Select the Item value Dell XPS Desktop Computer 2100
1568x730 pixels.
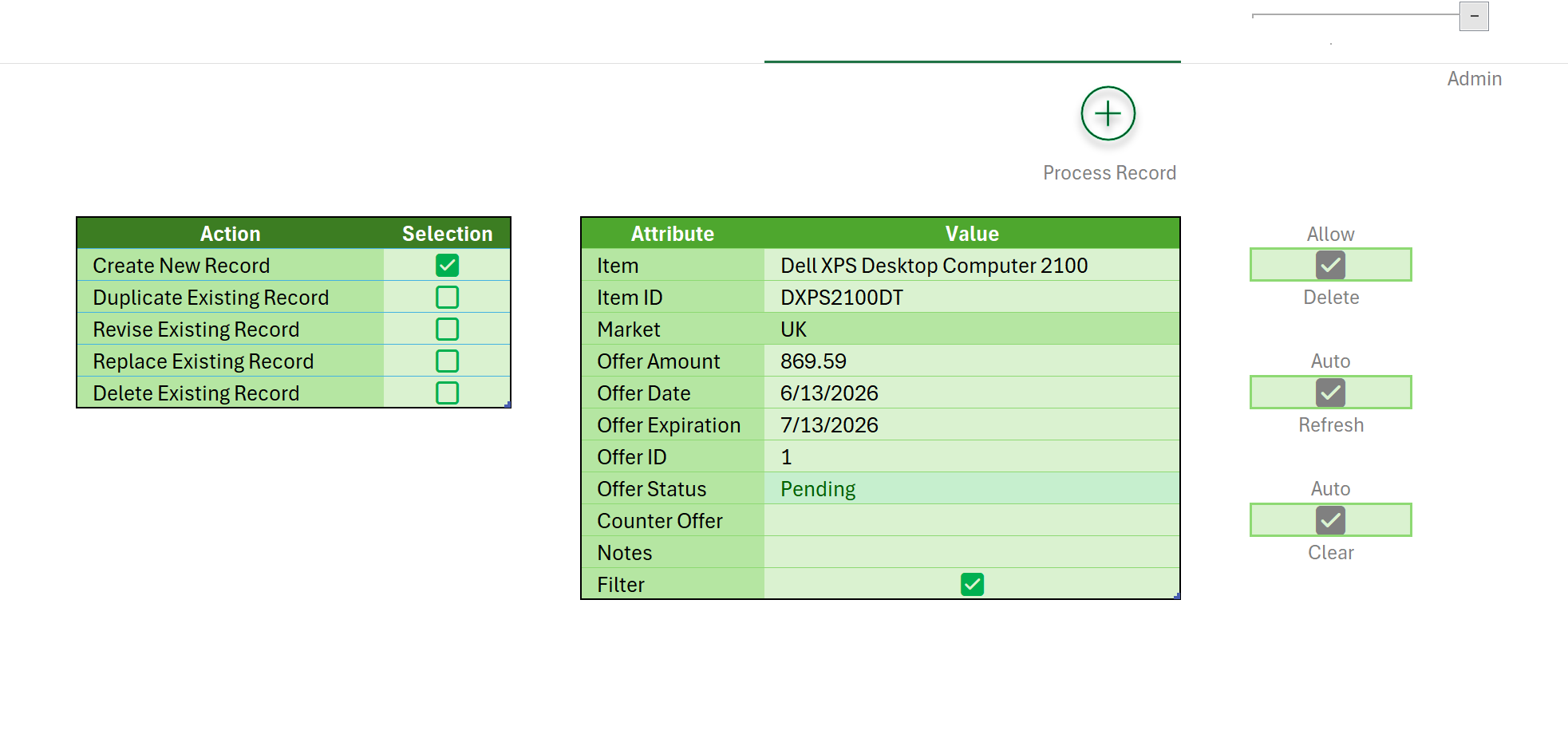(934, 266)
